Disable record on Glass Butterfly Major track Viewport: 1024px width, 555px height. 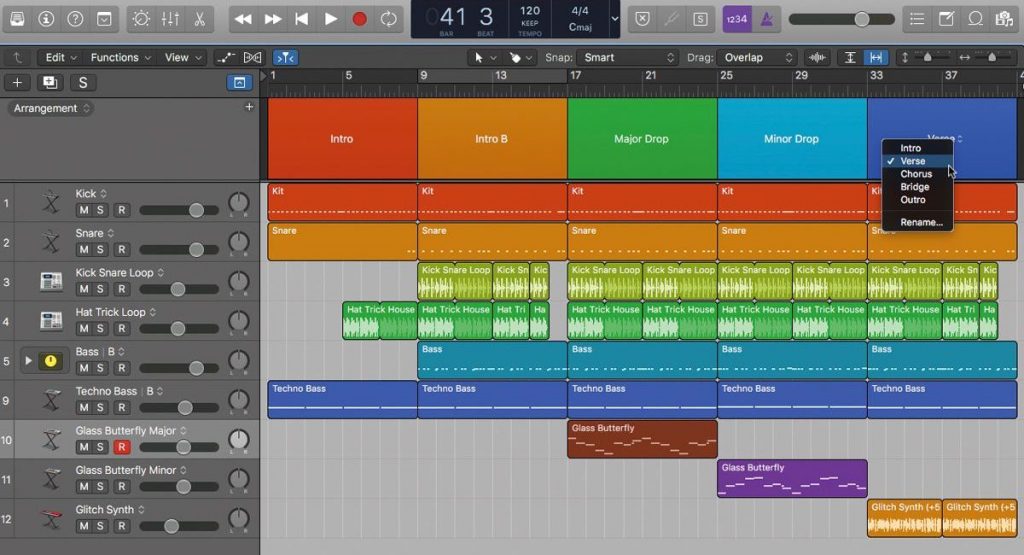[122, 447]
